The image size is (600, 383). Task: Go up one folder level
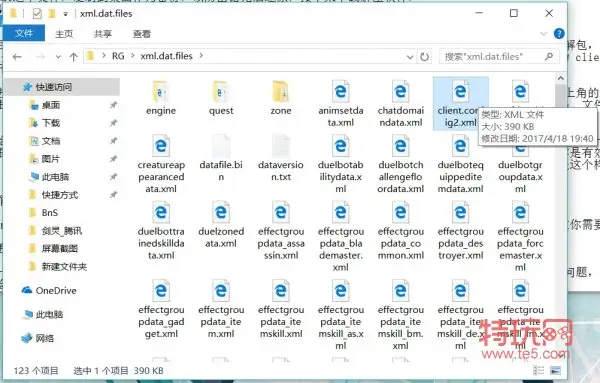(73, 57)
